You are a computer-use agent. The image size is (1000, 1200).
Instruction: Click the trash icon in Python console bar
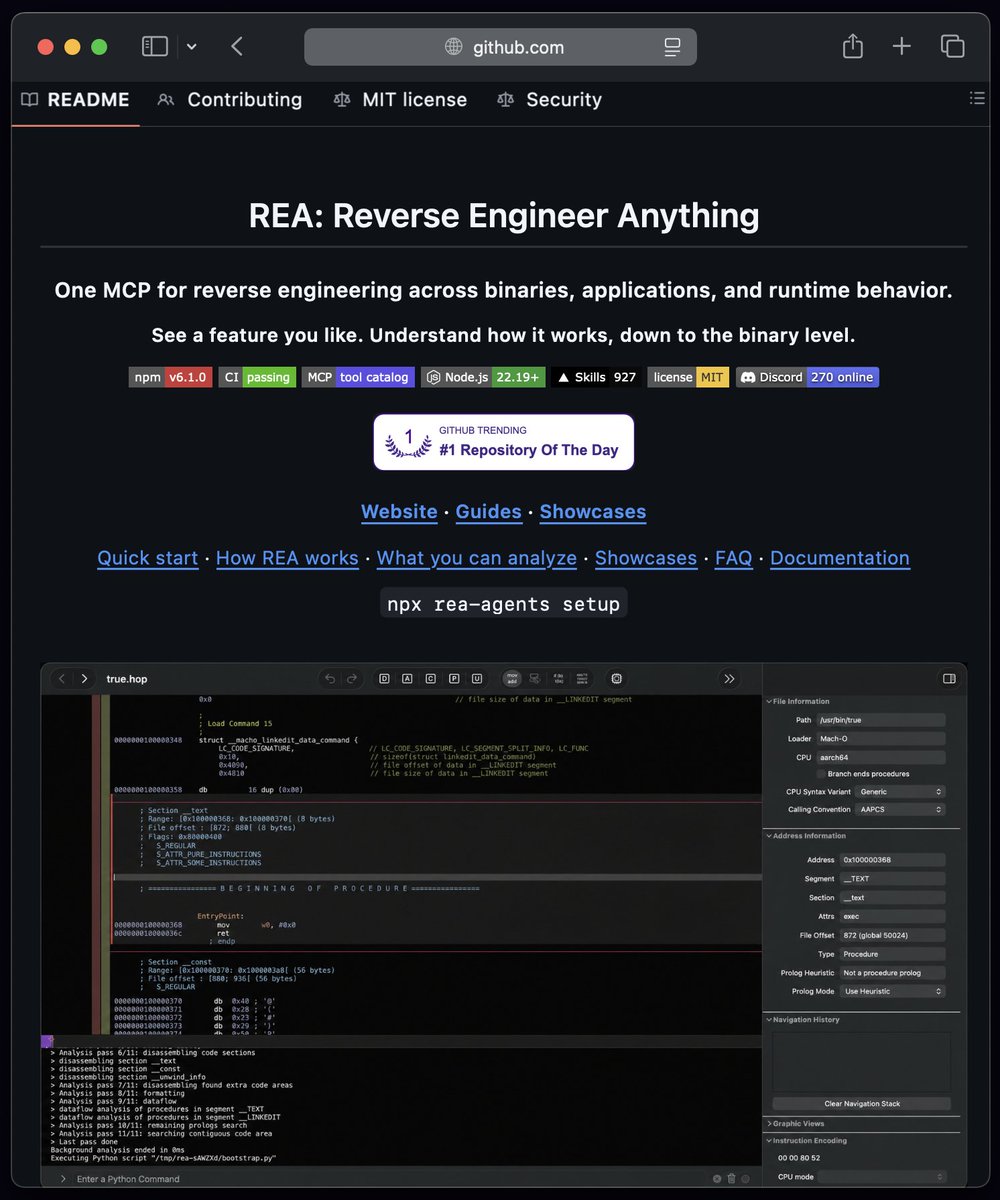point(731,1178)
